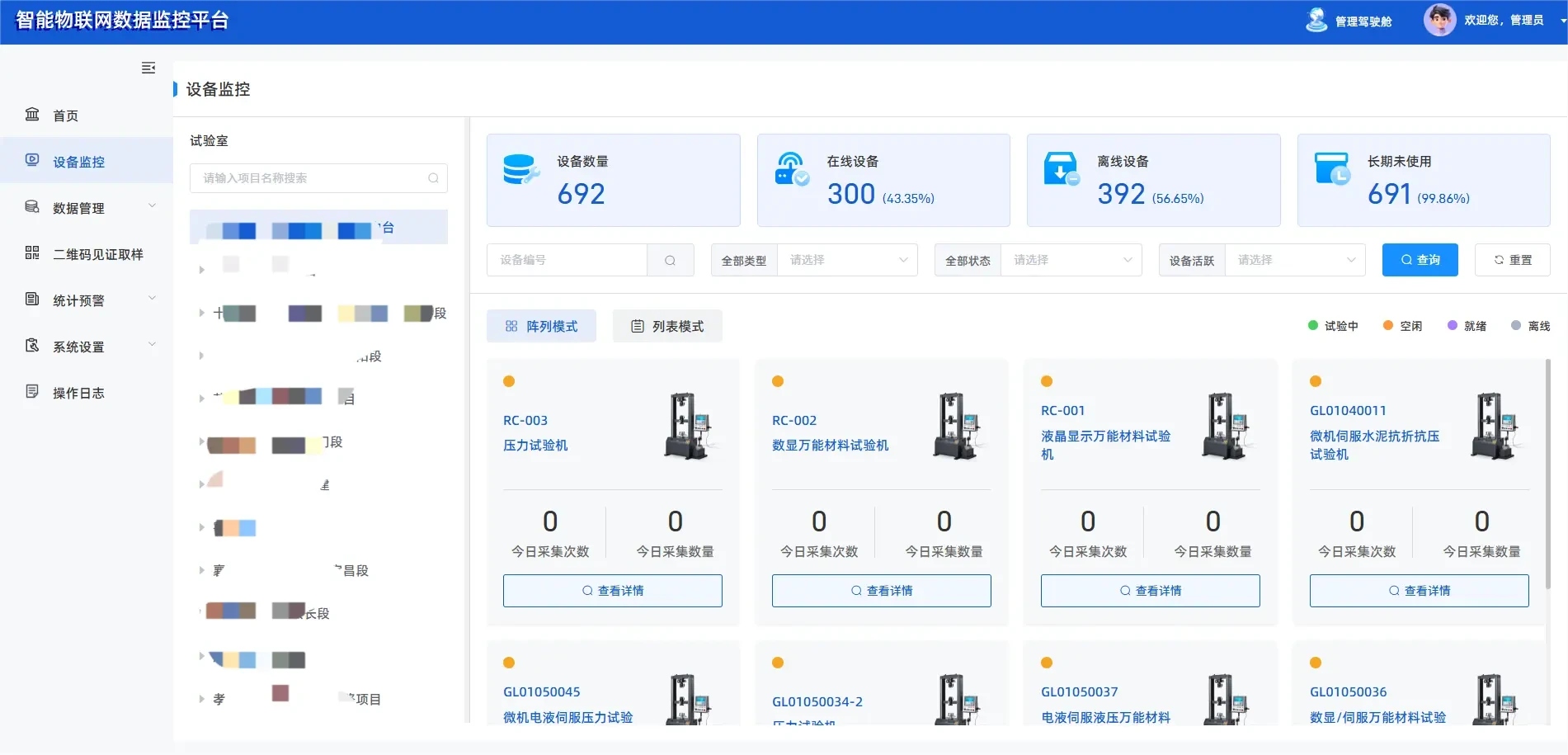Click the orange 空闲 legend dot
This screenshot has width=1568, height=755.
[x=1388, y=325]
